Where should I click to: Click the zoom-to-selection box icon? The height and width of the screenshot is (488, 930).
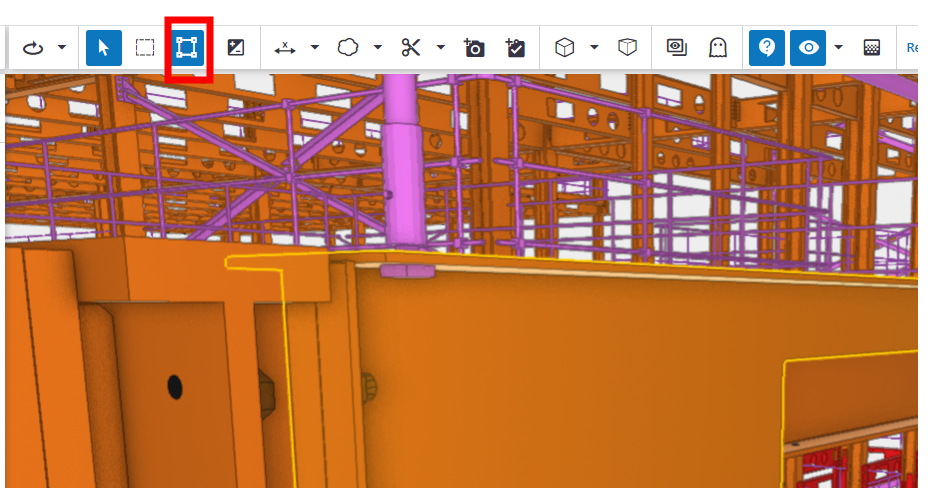coord(187,48)
